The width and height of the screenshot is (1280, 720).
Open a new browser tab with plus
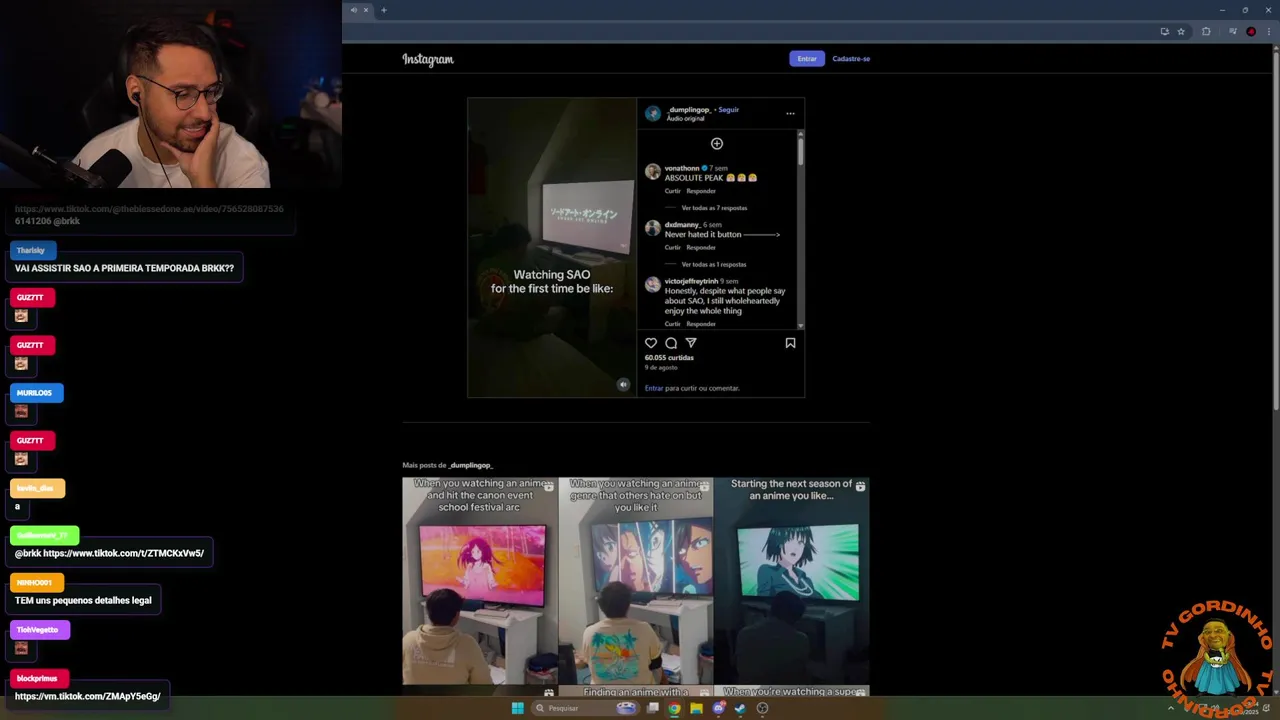click(384, 10)
